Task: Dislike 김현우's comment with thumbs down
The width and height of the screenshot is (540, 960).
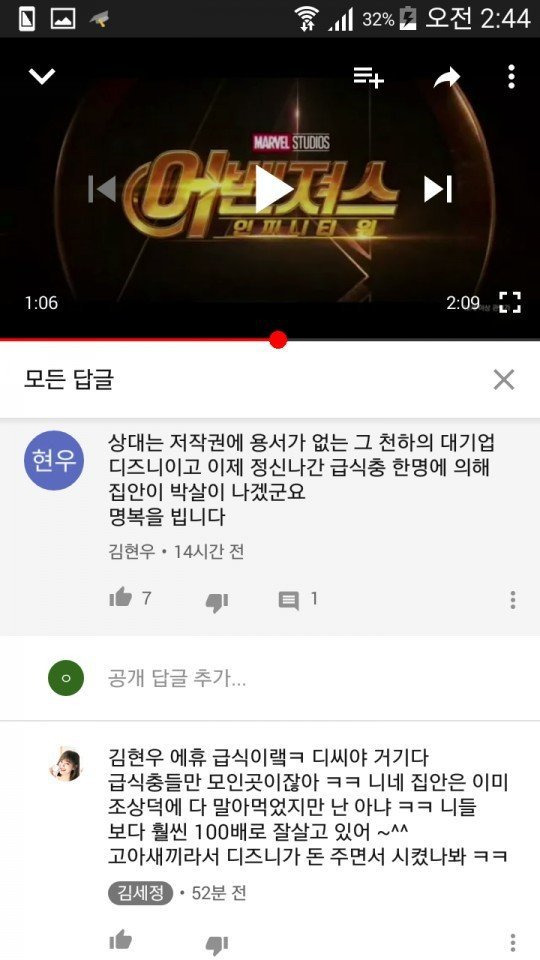Action: tap(217, 602)
